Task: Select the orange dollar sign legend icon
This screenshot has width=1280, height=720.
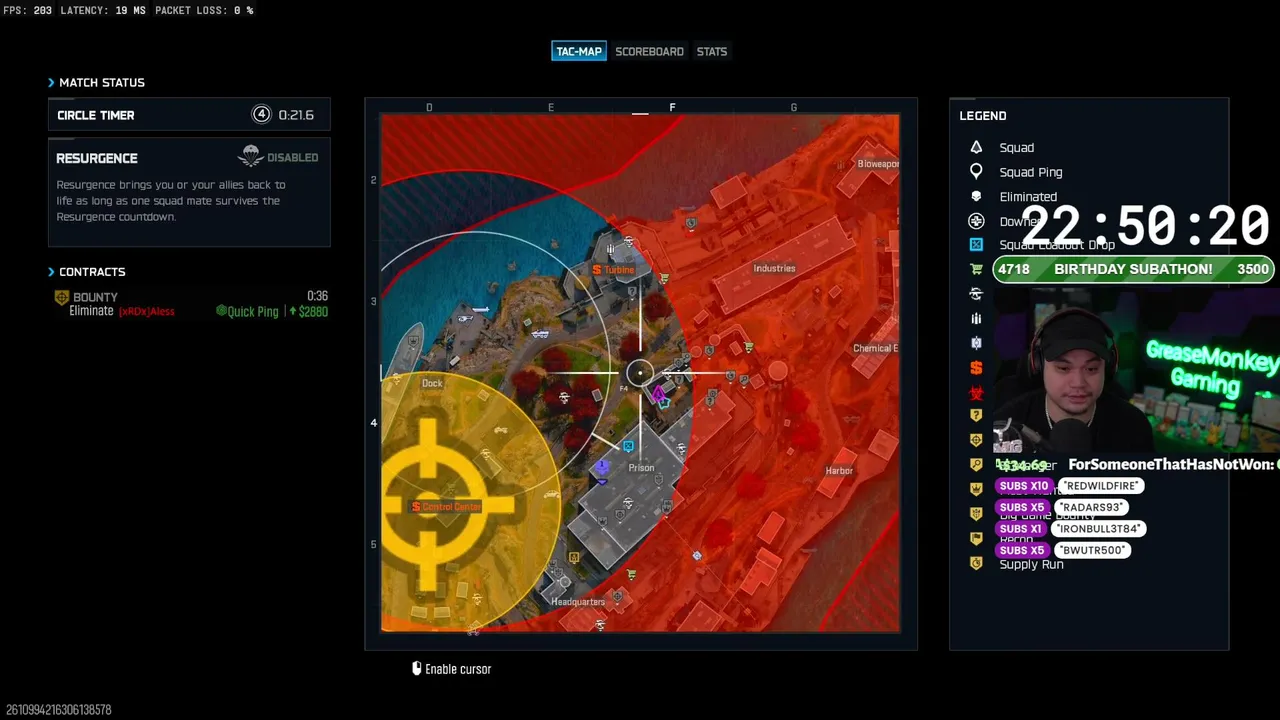Action: (976, 367)
